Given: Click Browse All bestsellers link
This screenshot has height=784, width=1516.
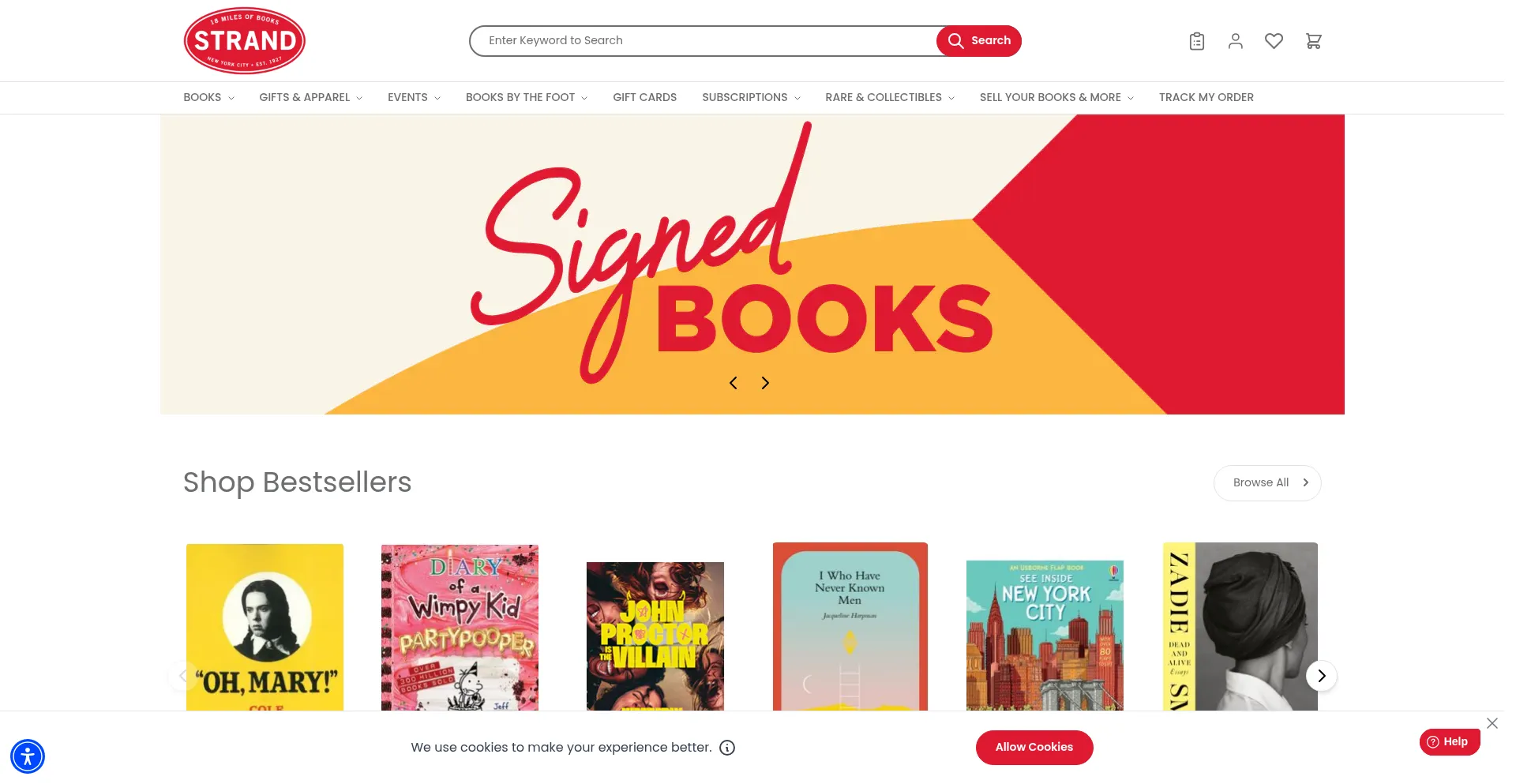Looking at the screenshot, I should click(x=1267, y=483).
